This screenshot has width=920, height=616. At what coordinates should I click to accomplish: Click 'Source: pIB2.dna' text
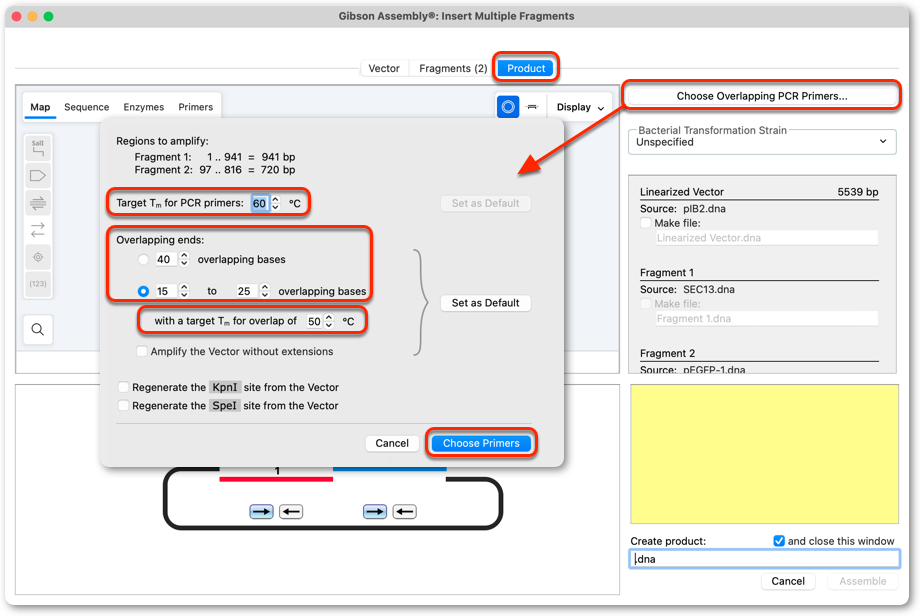pyautogui.click(x=682, y=208)
